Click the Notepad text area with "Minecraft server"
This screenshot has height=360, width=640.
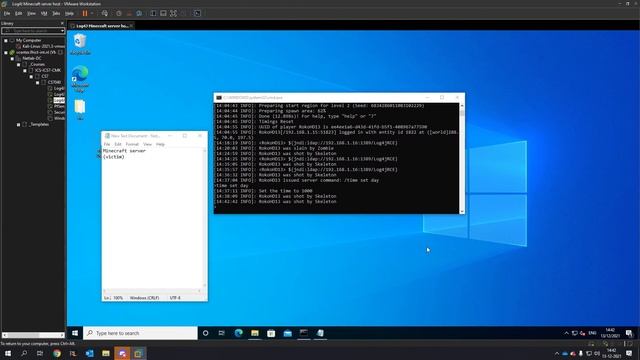pos(152,218)
